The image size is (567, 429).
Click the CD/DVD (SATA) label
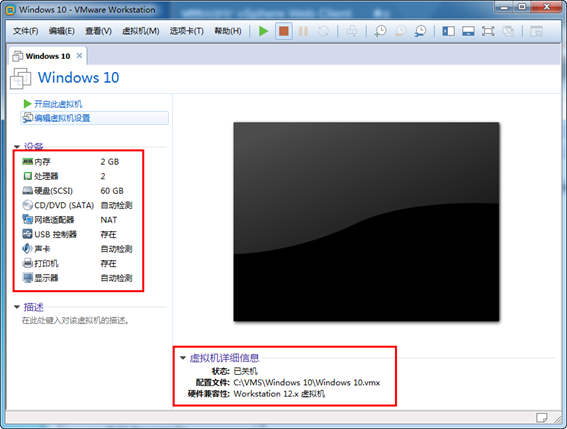coord(64,205)
